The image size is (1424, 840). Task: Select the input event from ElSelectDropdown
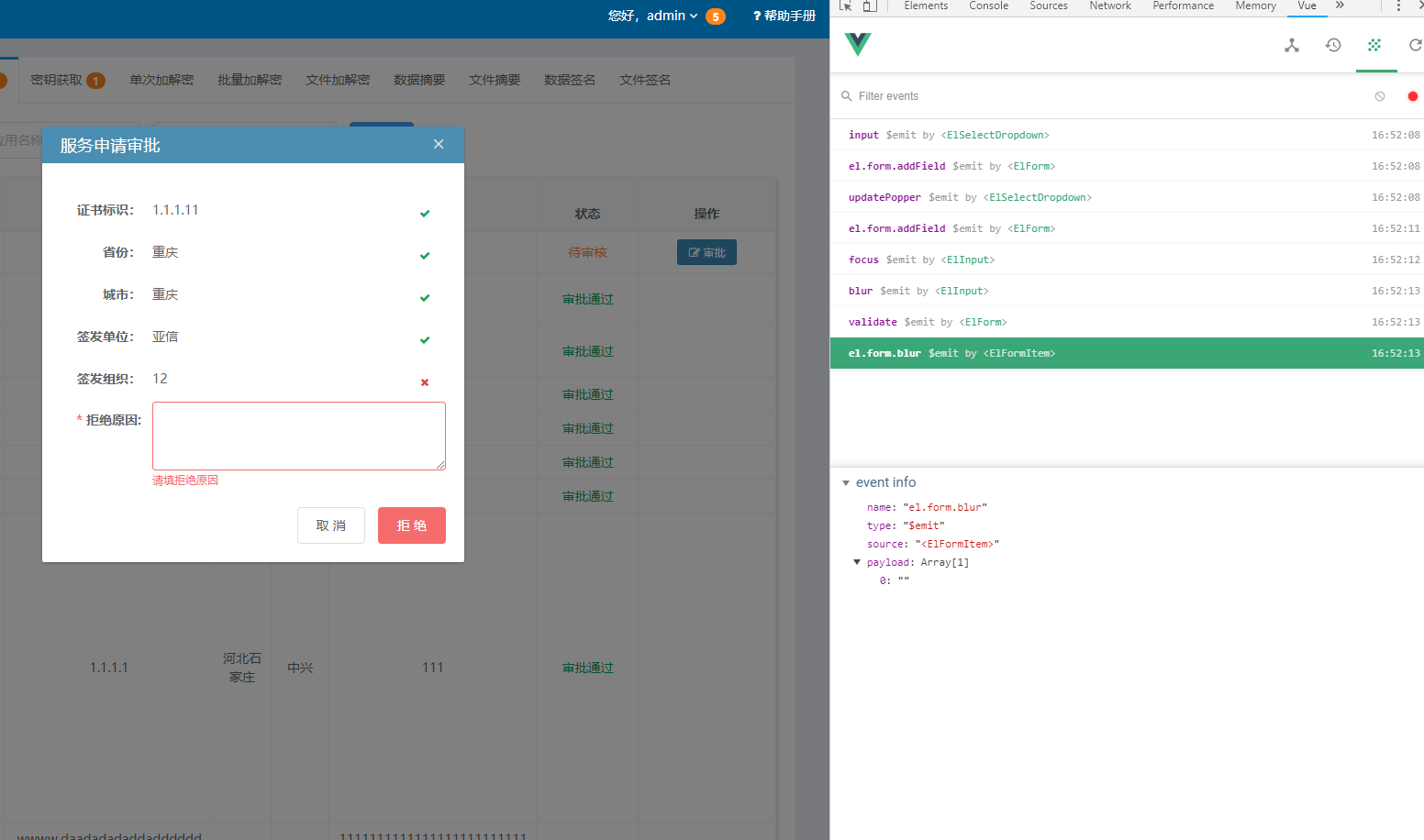[1127, 135]
